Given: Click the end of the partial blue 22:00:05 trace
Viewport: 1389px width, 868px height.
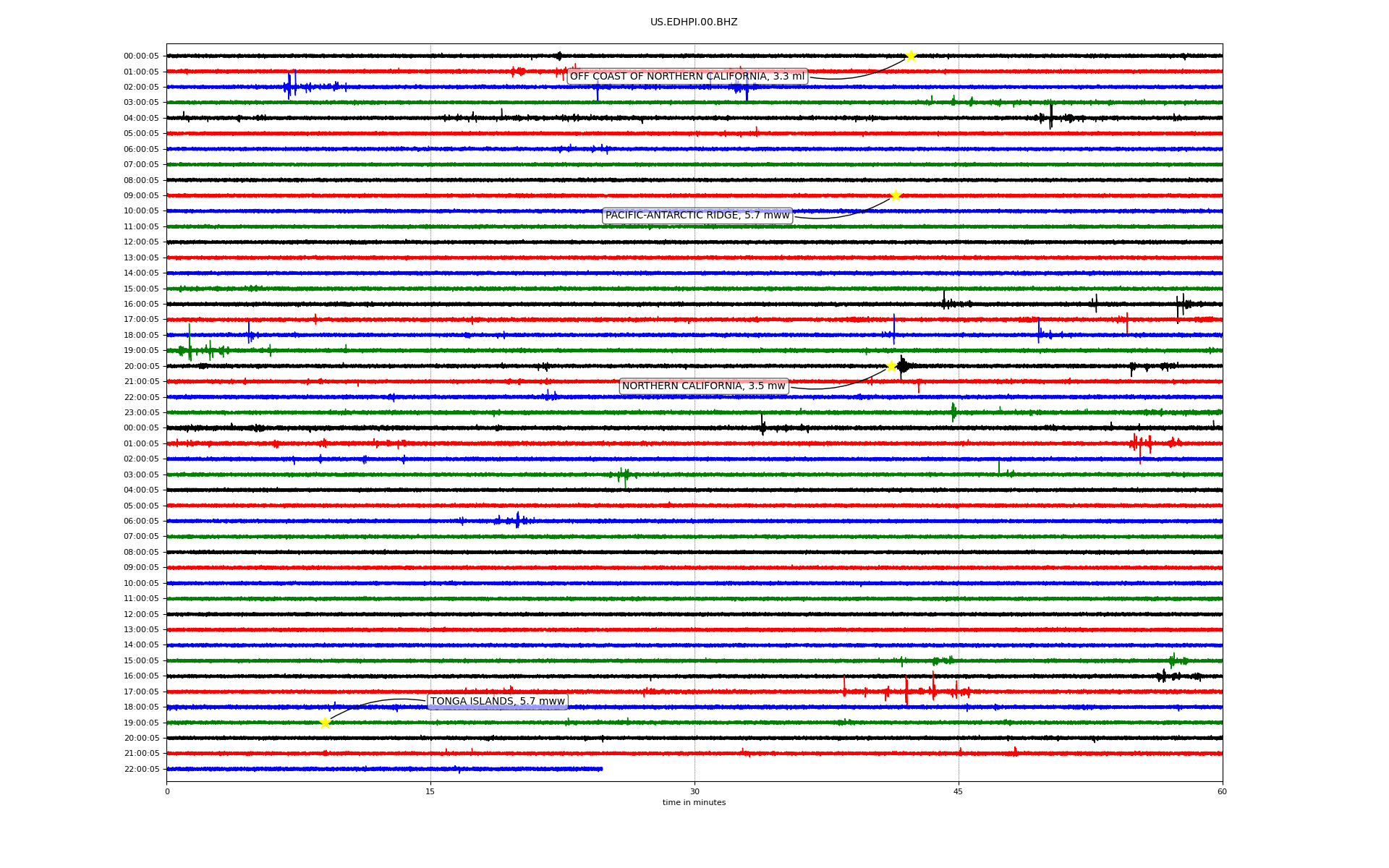Looking at the screenshot, I should coord(601,769).
